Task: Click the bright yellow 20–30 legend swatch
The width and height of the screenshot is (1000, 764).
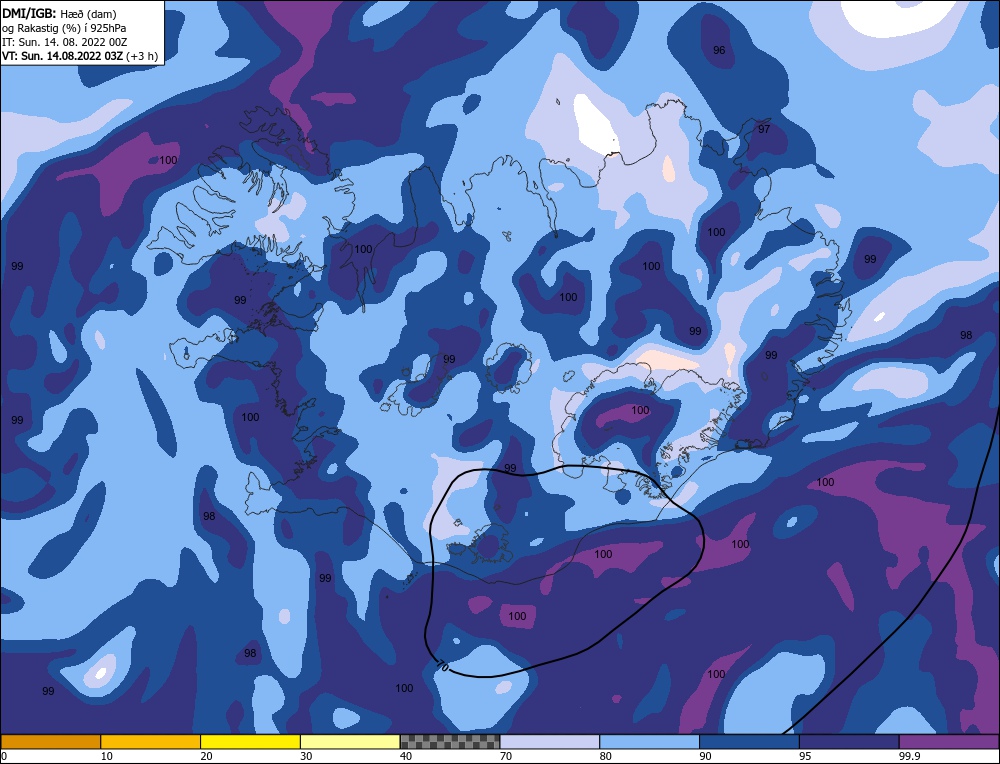Action: tap(250, 741)
